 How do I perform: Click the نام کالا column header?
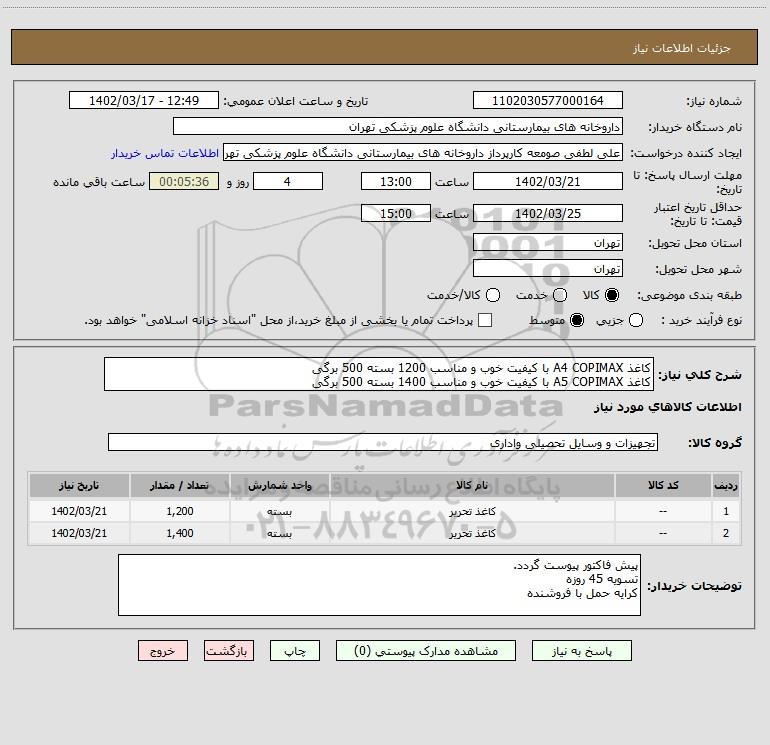[472, 485]
